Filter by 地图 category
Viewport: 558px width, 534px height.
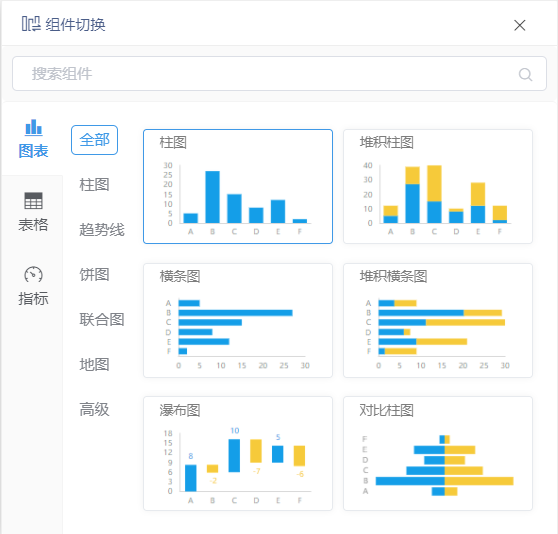click(94, 364)
